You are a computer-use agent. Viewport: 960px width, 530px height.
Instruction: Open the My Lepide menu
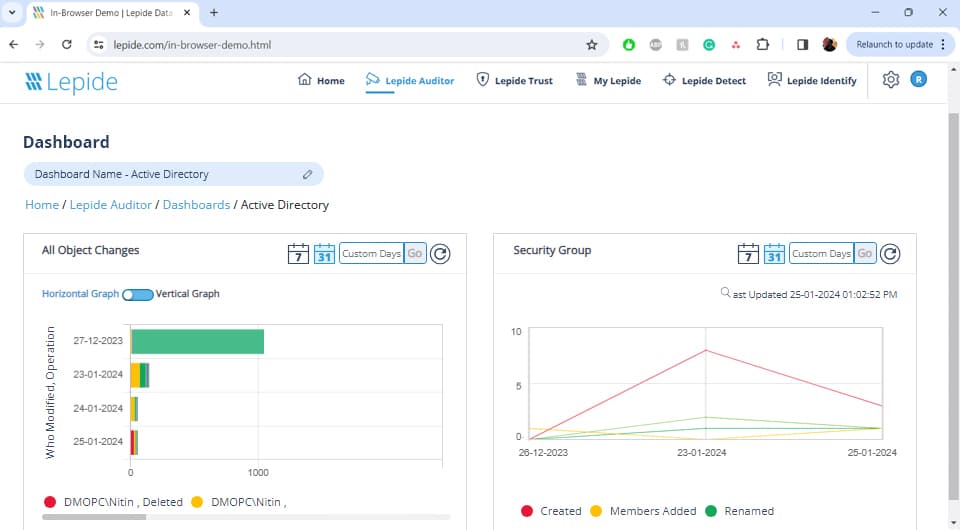pos(608,80)
